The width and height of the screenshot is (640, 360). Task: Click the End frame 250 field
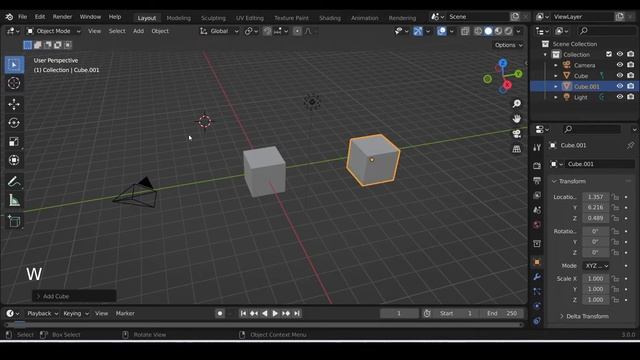502,313
